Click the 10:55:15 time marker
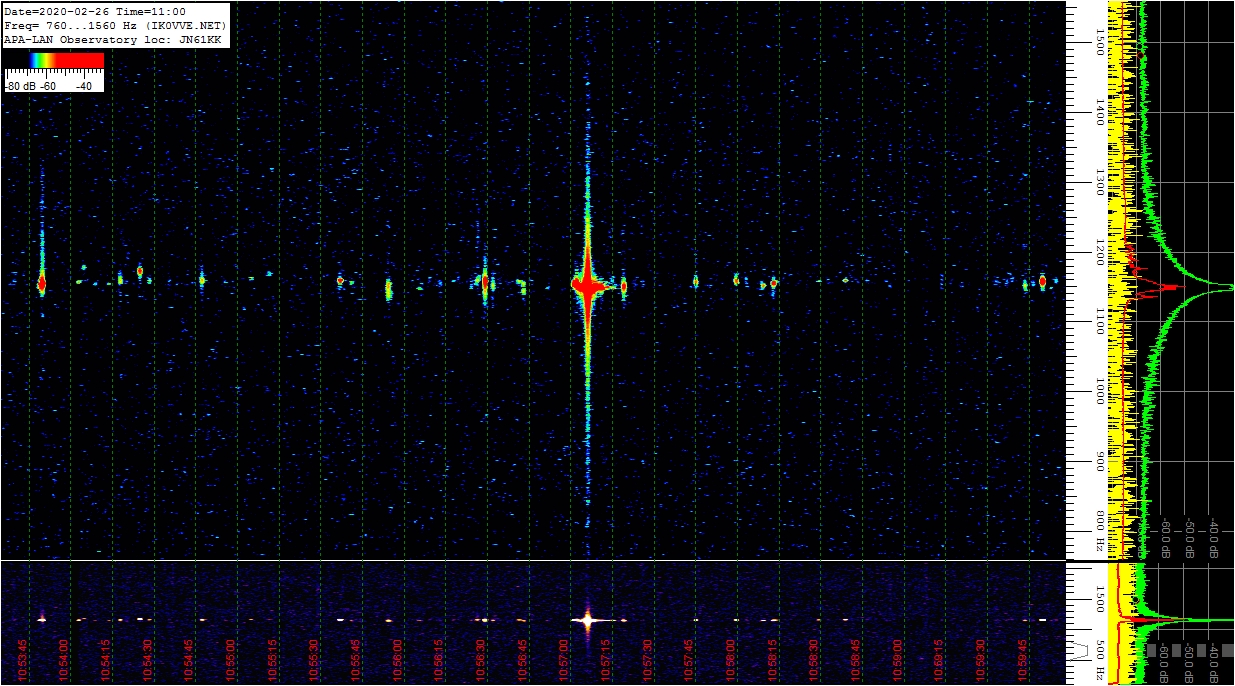This screenshot has width=1235, height=686. [273, 660]
